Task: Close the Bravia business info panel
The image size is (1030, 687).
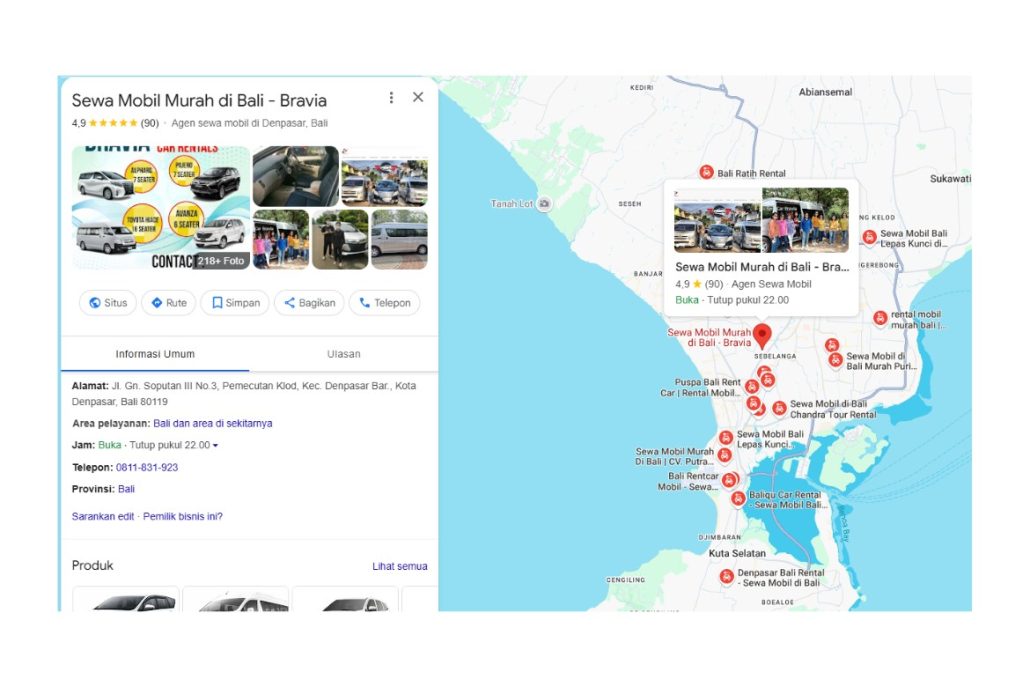Action: pos(418,97)
